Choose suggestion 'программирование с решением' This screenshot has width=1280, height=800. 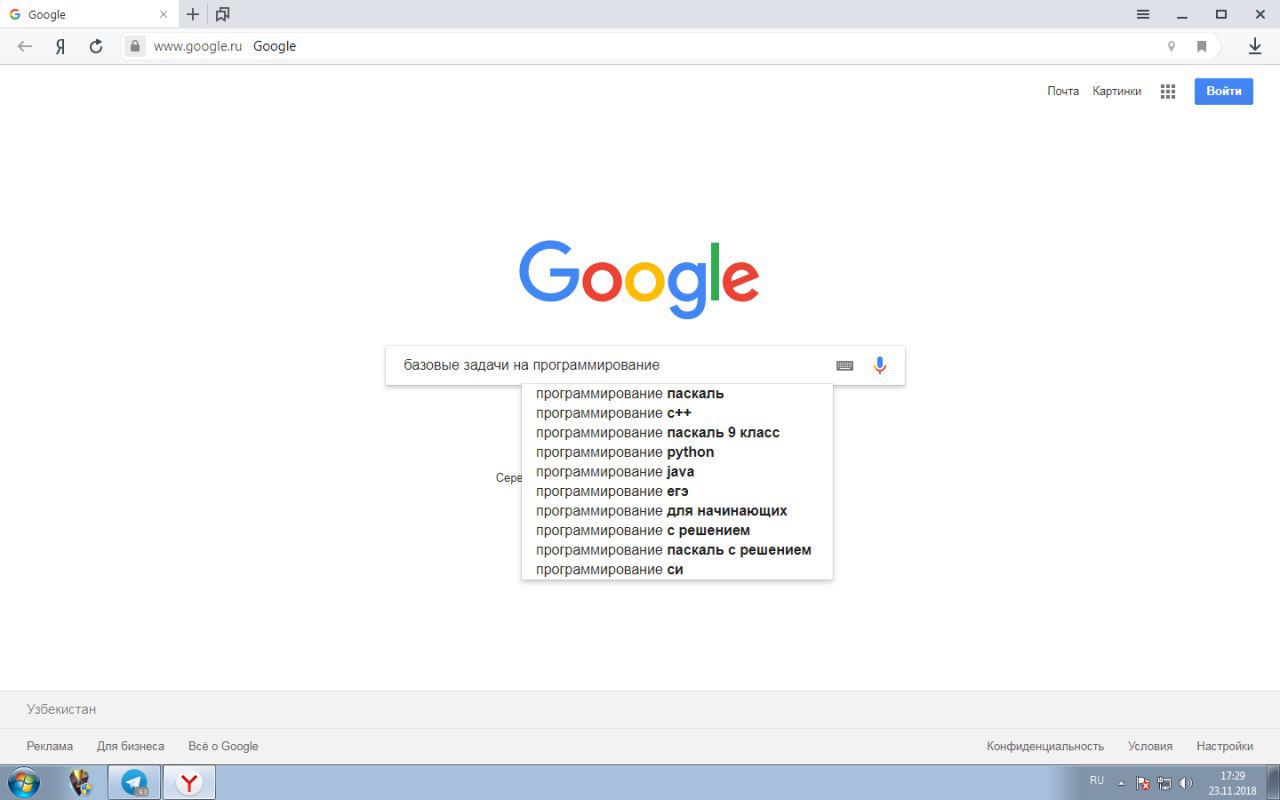click(677, 530)
